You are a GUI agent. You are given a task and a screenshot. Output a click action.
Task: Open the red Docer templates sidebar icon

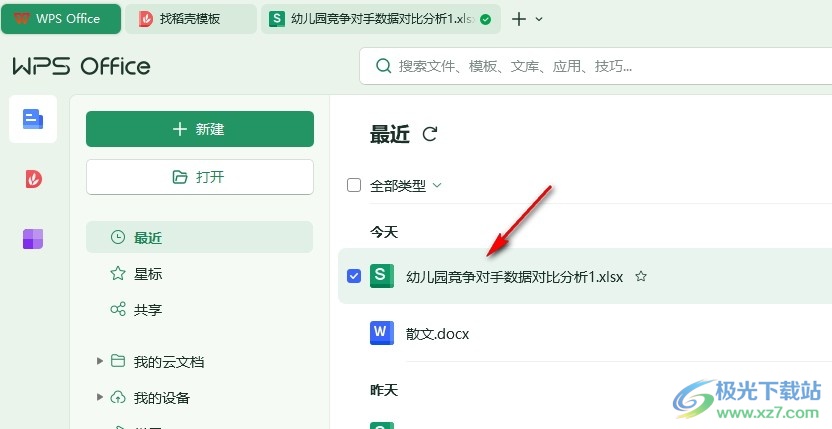click(x=33, y=179)
